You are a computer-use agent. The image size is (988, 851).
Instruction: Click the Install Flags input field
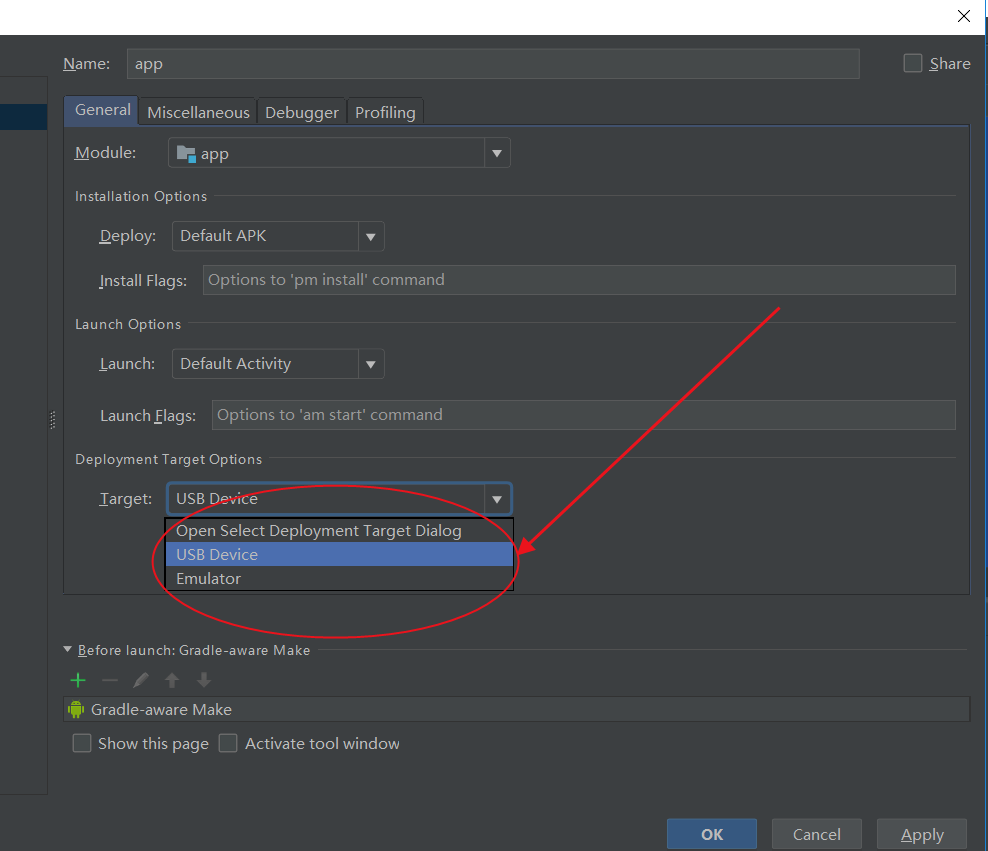tap(579, 280)
